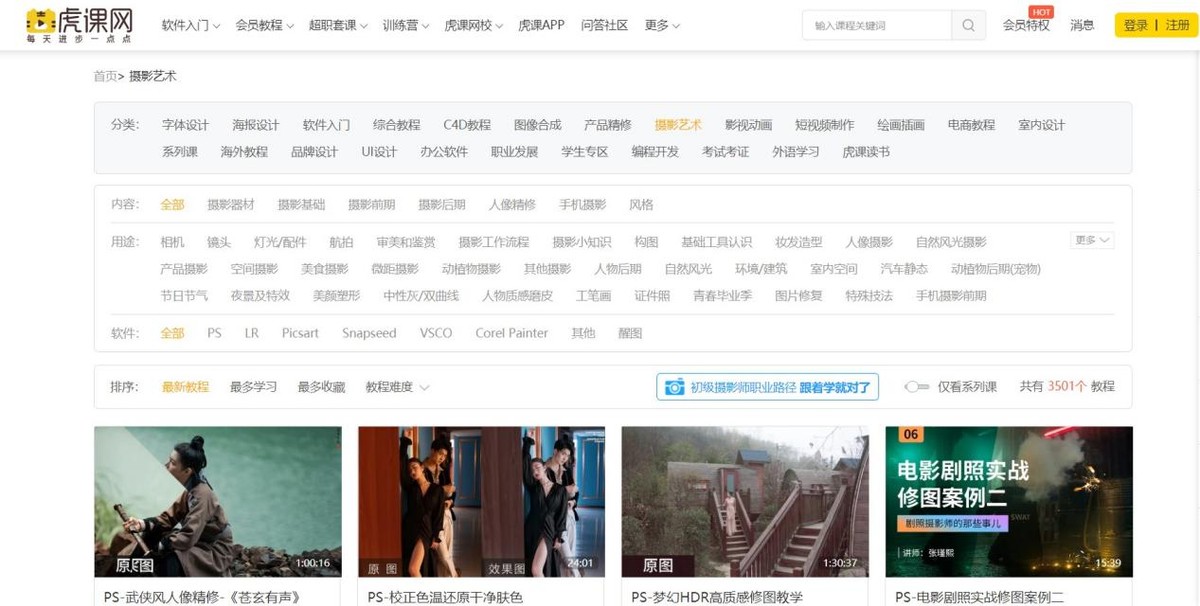This screenshot has width=1200, height=606.
Task: Filter software by PS
Action: point(214,333)
